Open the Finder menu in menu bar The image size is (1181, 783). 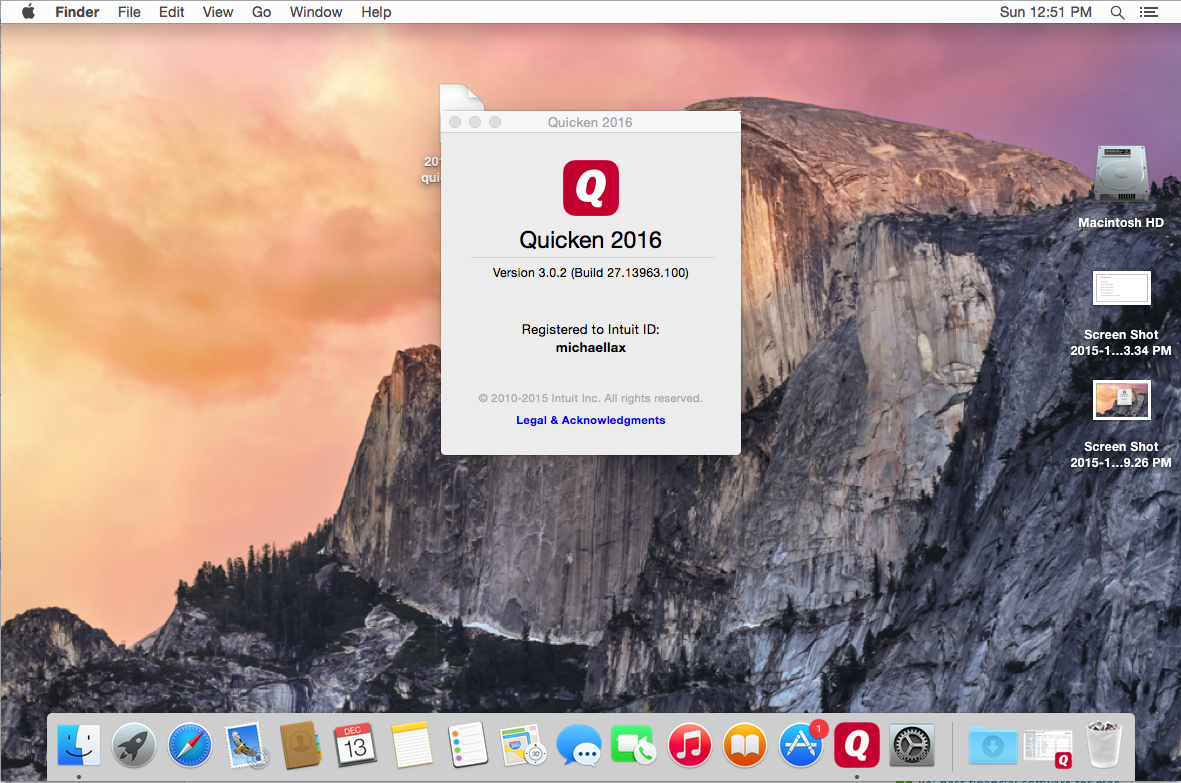point(77,12)
